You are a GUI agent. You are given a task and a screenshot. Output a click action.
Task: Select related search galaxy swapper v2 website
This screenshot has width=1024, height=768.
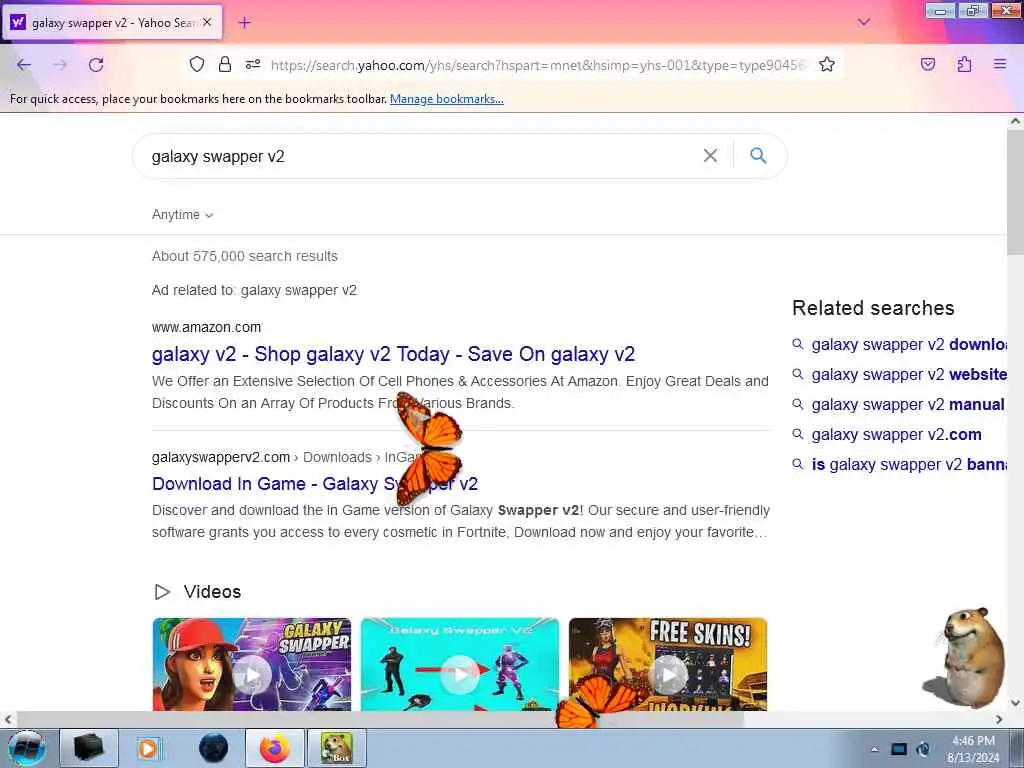908,374
